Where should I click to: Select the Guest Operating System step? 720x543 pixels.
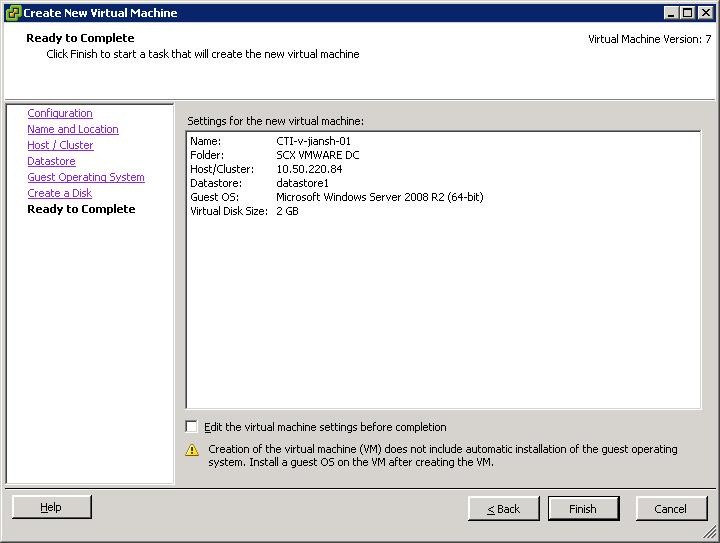pos(86,178)
